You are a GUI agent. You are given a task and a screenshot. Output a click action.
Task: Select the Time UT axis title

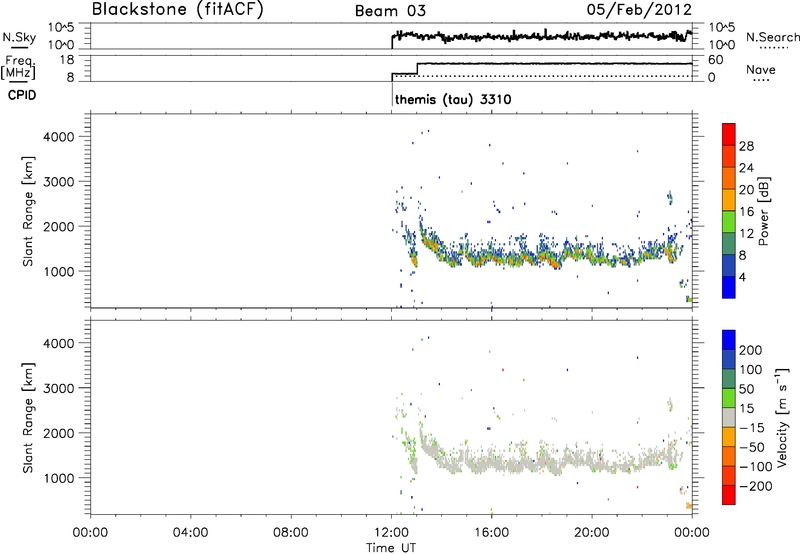point(391,548)
